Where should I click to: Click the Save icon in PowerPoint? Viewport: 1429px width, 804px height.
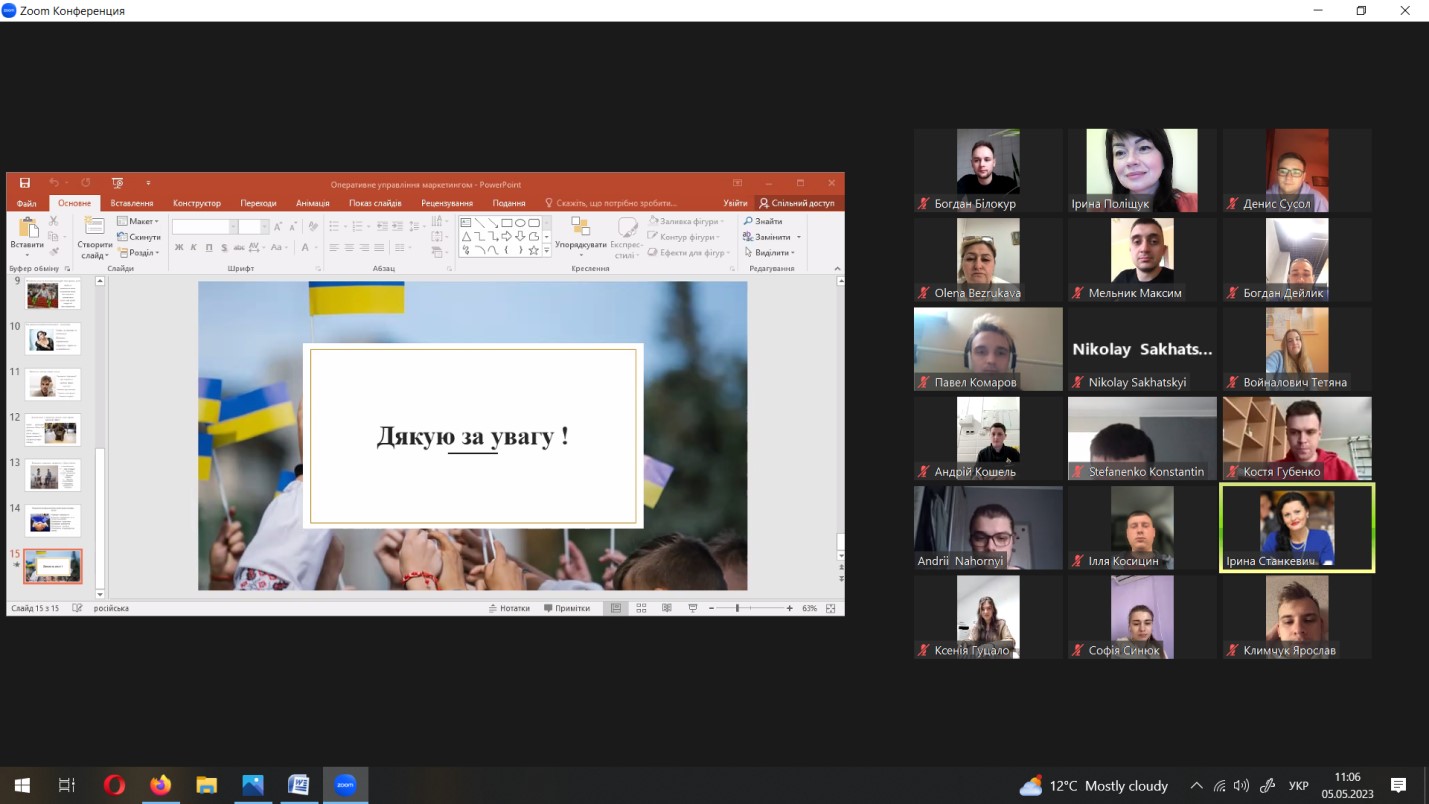click(25, 183)
